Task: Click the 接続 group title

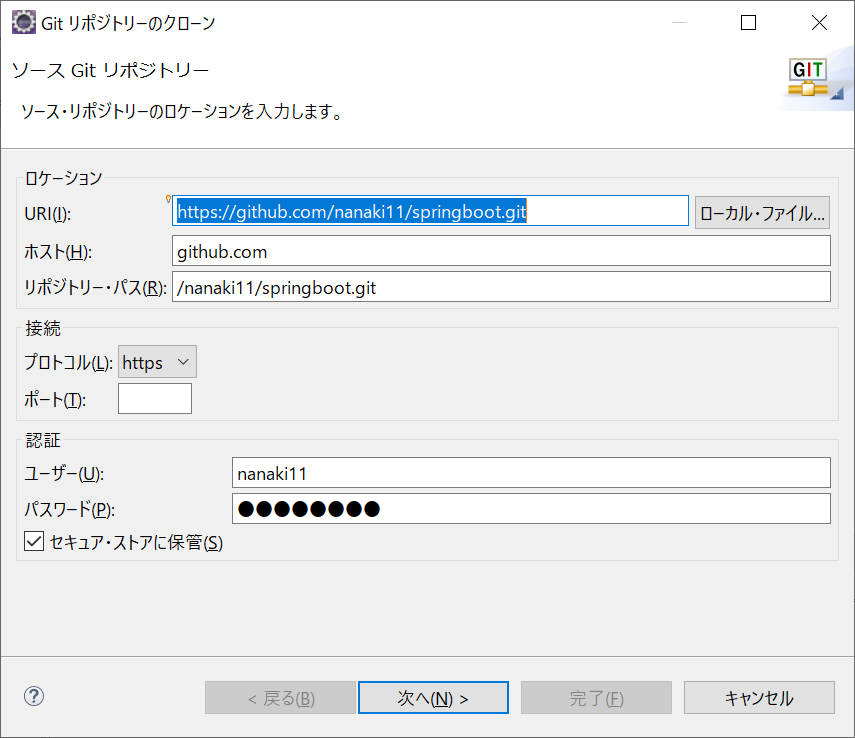Action: pos(43,328)
